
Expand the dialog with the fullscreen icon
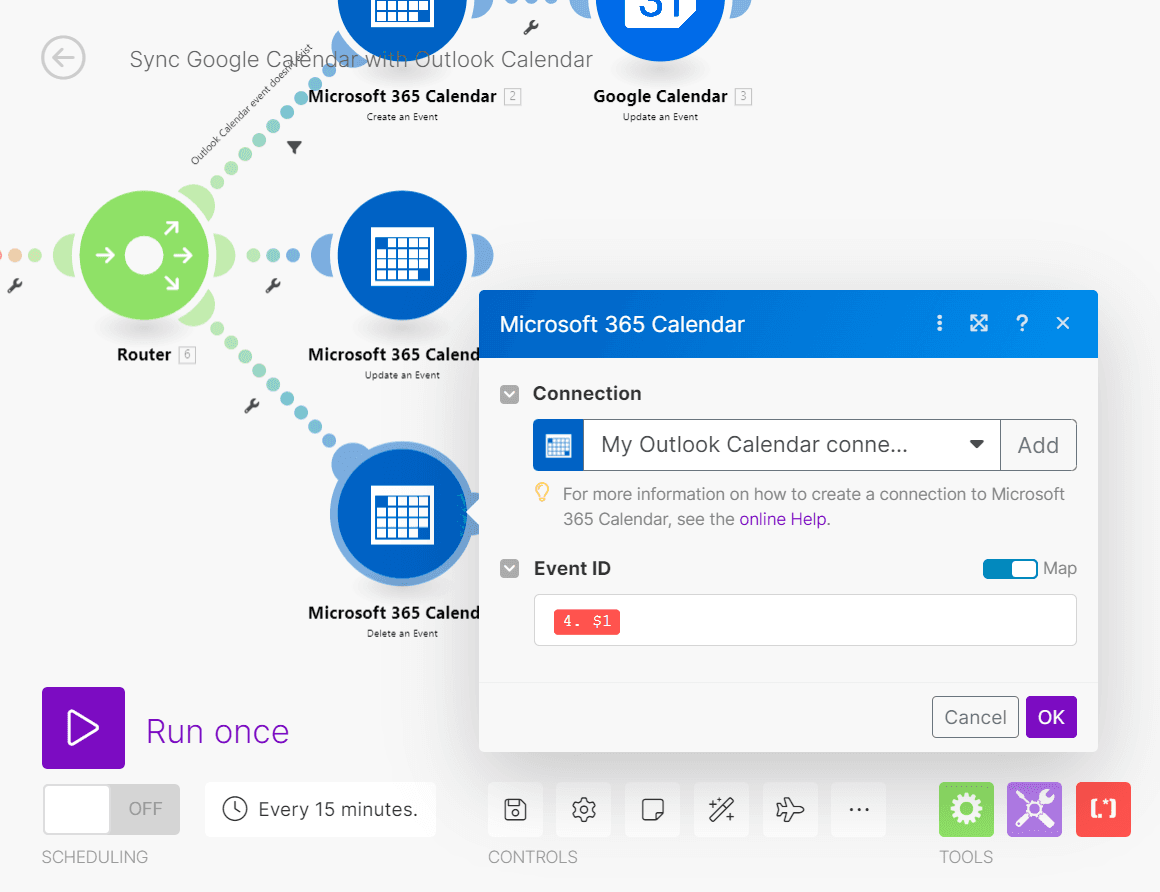979,323
